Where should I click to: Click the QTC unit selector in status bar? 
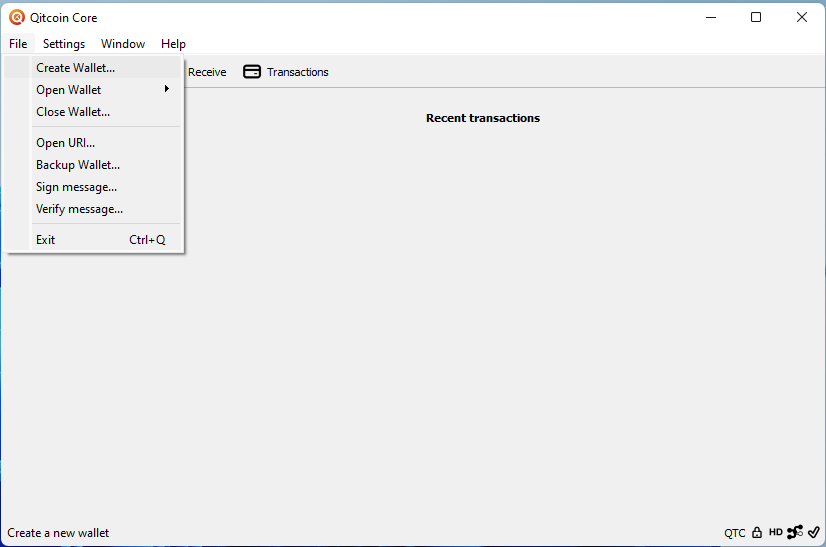pyautogui.click(x=734, y=533)
